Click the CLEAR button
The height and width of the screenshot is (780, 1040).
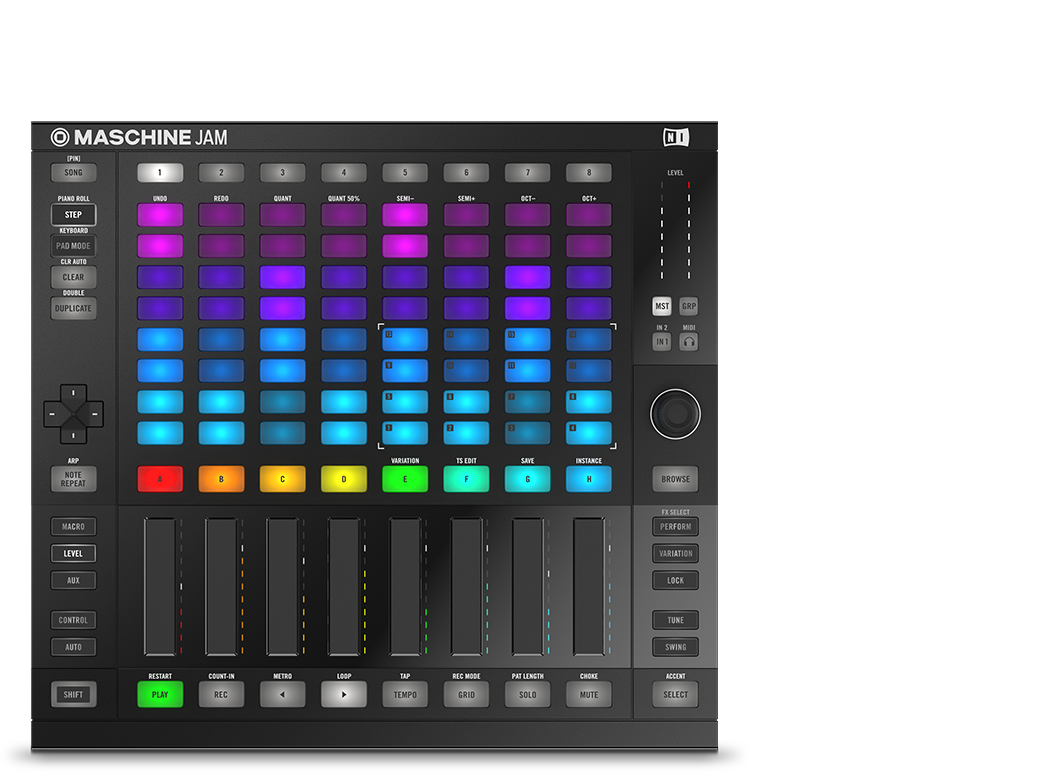pos(74,277)
